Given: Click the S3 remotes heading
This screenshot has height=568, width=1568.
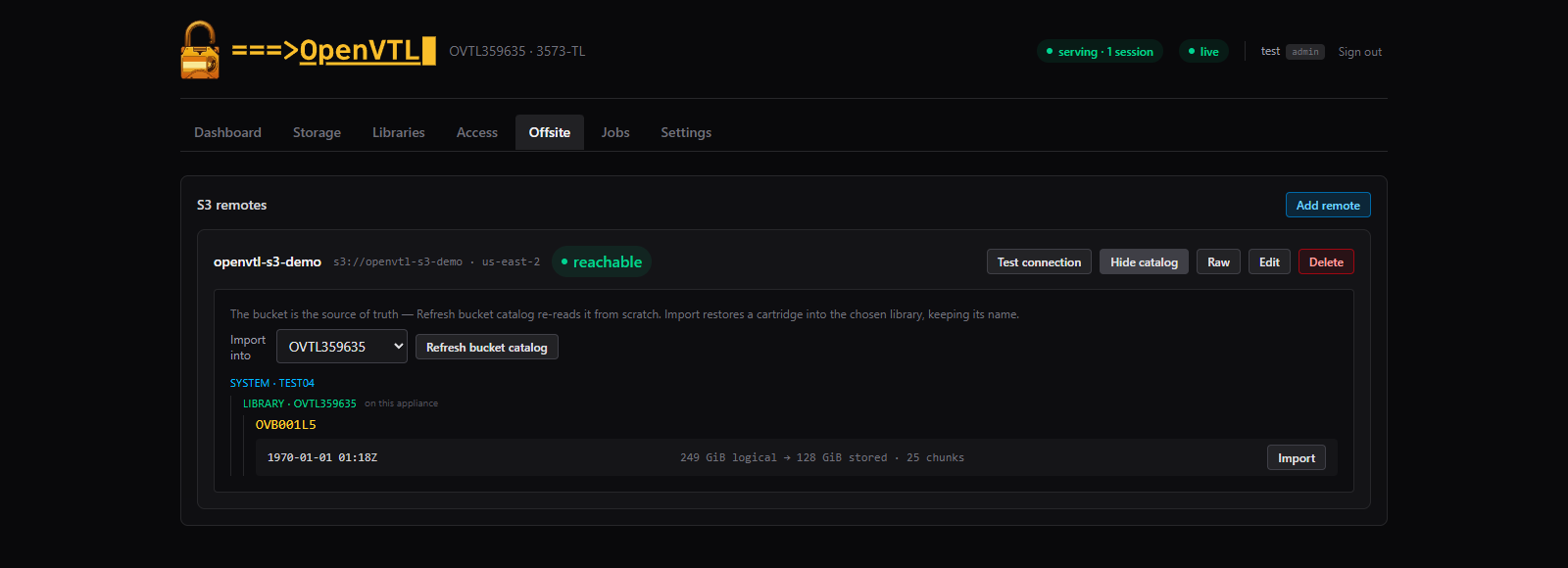Looking at the screenshot, I should click(232, 205).
